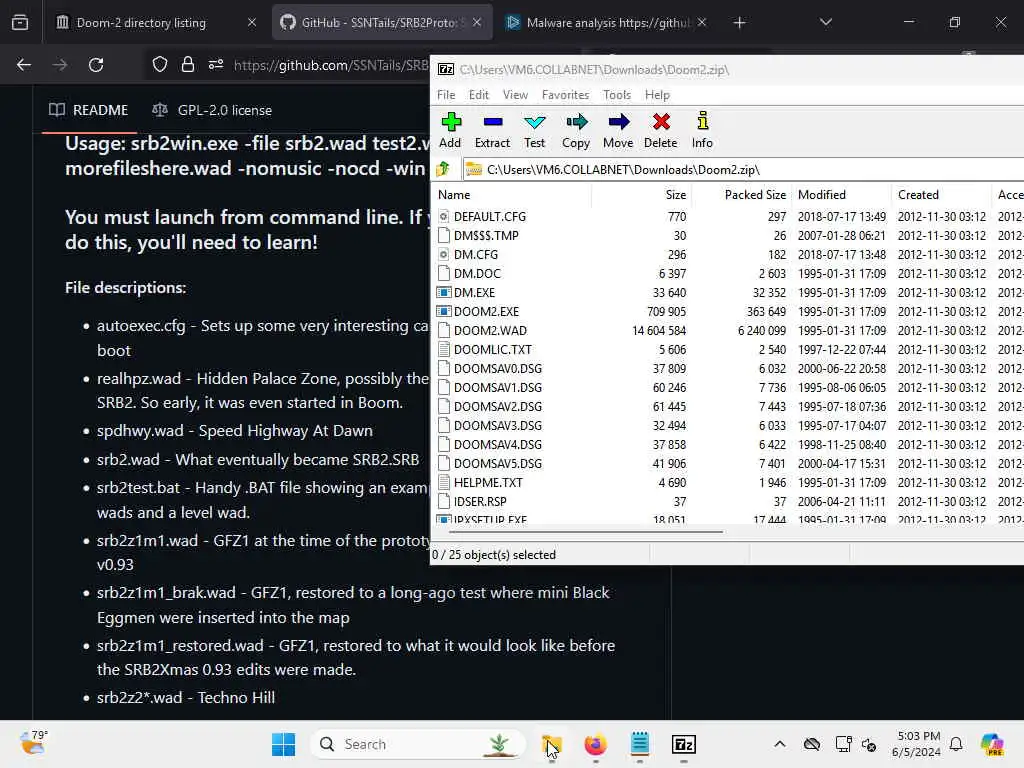The image size is (1024, 768).
Task: Sort file list by Packed Size column
Action: point(741,195)
